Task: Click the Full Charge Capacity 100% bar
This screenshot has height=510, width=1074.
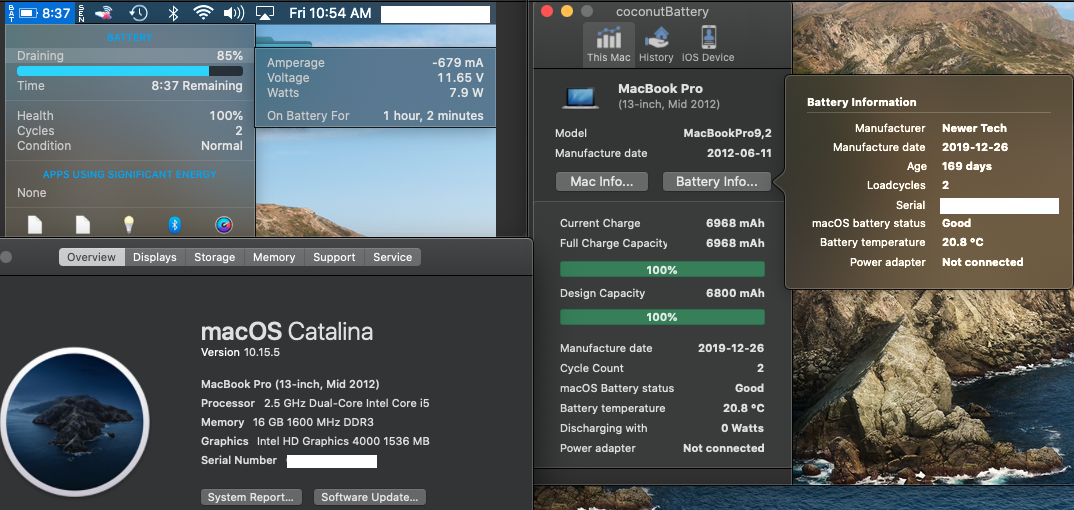Action: click(x=662, y=270)
